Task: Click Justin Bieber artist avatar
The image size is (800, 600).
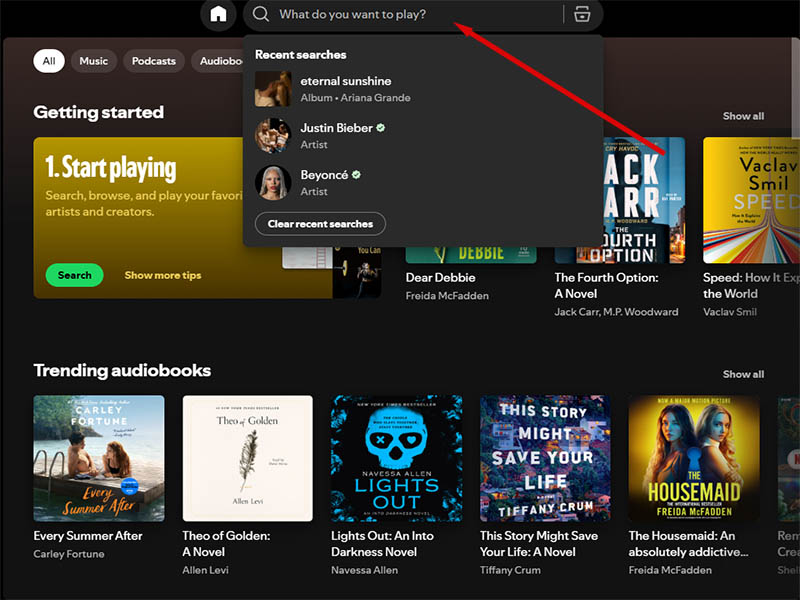Action: point(273,136)
